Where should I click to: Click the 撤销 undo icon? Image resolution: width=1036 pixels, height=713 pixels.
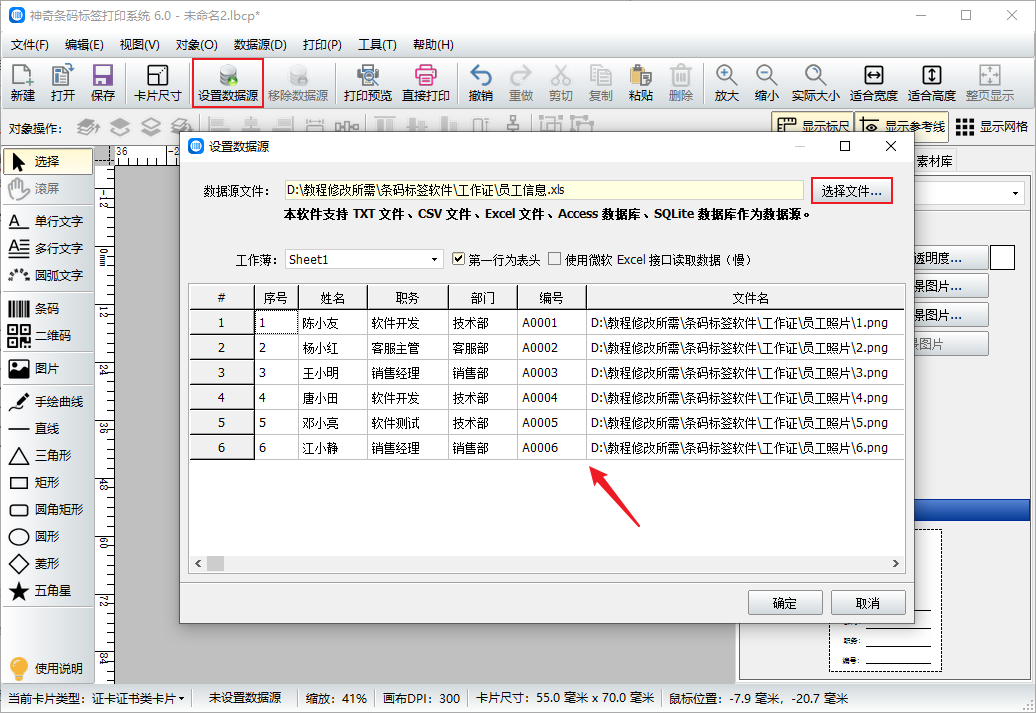pos(480,82)
